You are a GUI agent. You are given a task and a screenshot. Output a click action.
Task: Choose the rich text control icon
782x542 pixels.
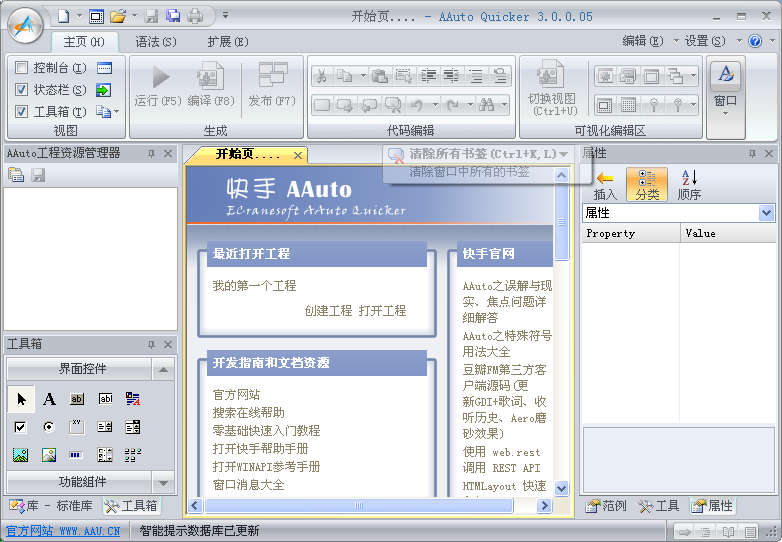[133, 399]
